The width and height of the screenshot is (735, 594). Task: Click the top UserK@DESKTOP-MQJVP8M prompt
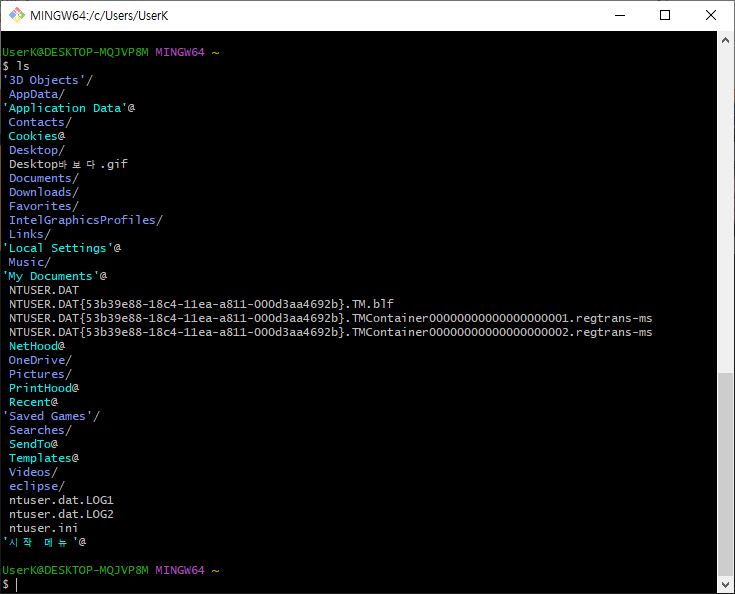[x=75, y=52]
